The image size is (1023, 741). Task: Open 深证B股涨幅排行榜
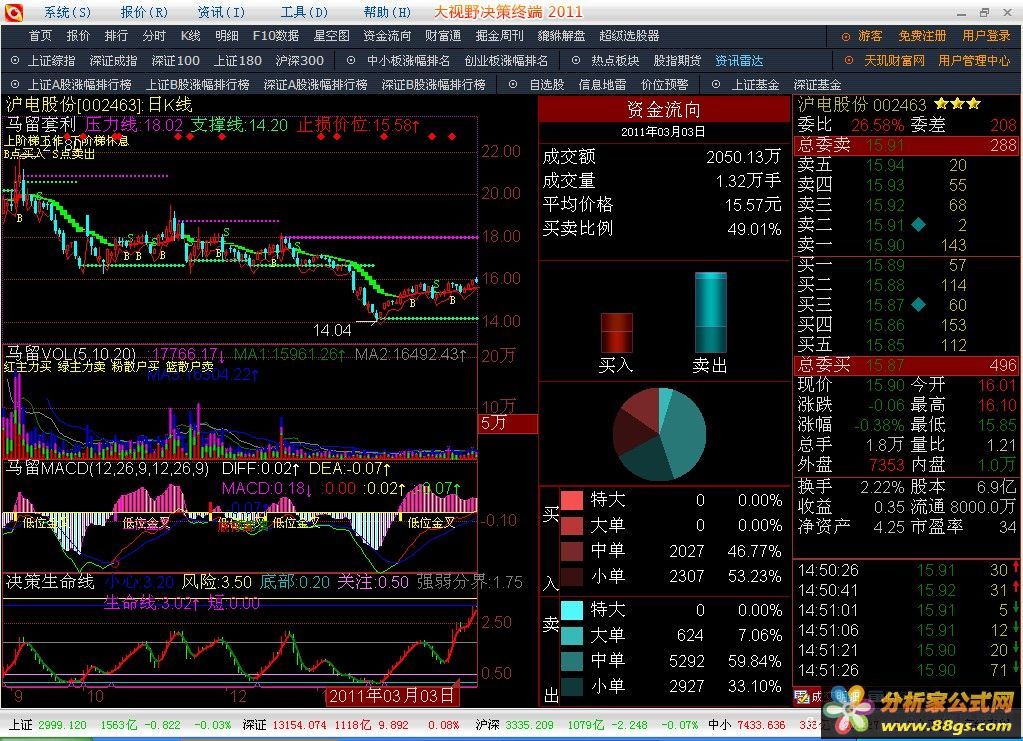tap(434, 85)
